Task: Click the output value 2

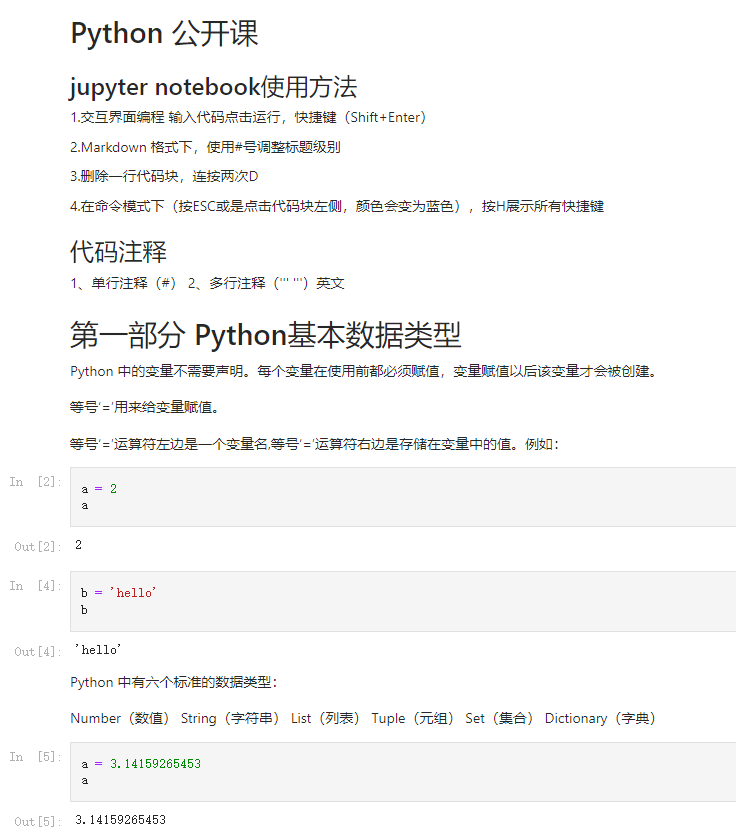Action: 78,545
